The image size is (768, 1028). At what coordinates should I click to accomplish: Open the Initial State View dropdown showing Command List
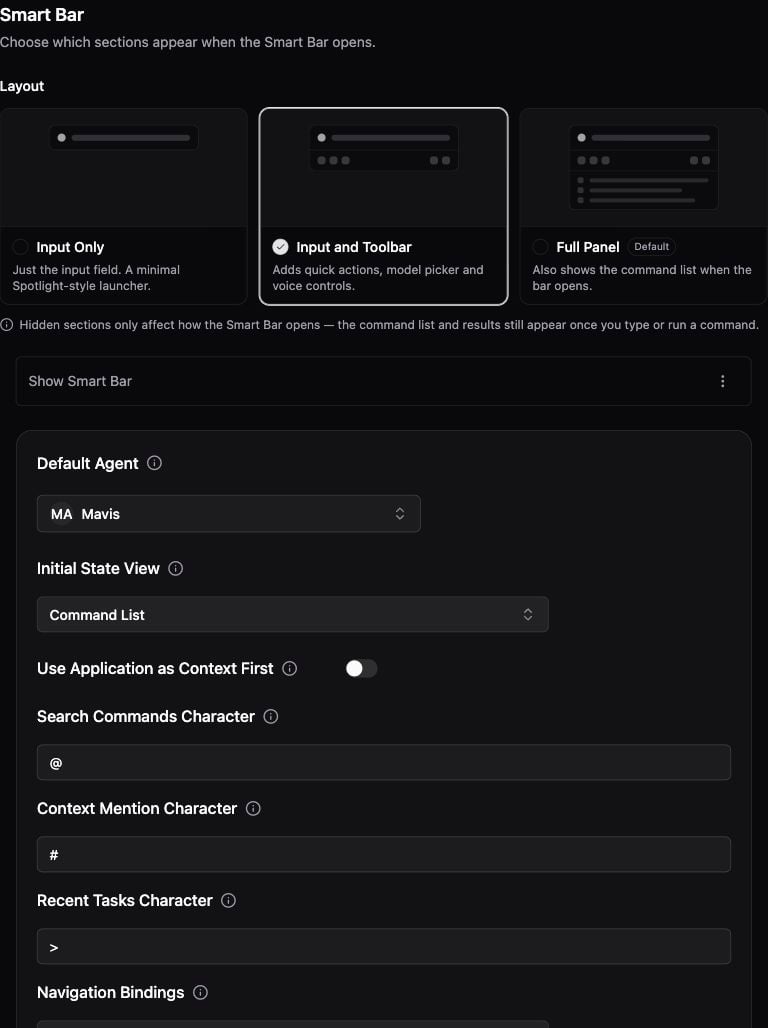pos(293,614)
